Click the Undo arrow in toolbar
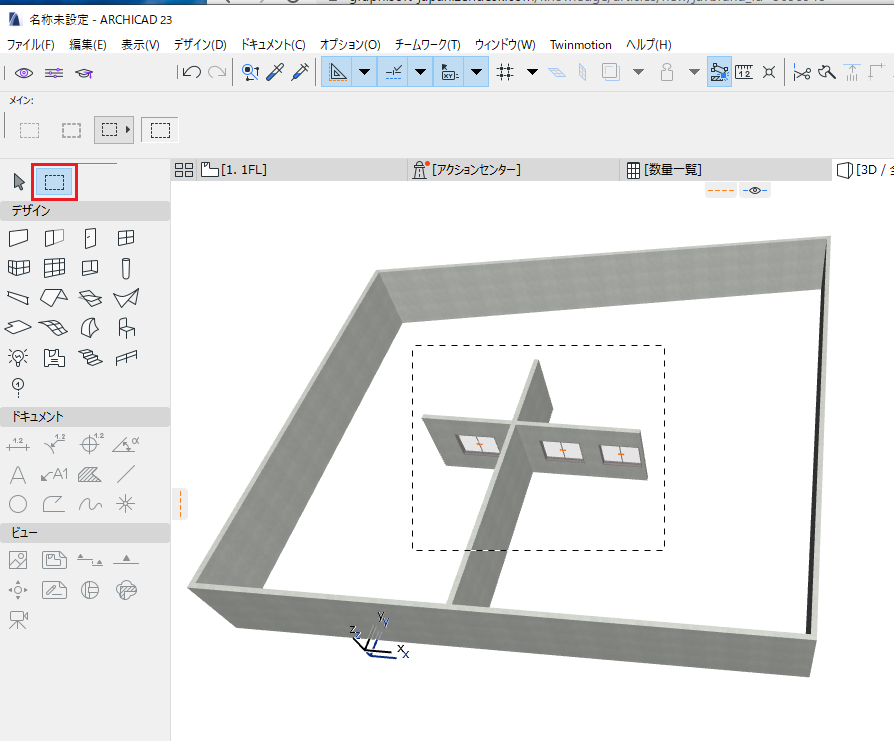The image size is (894, 741). pyautogui.click(x=192, y=72)
